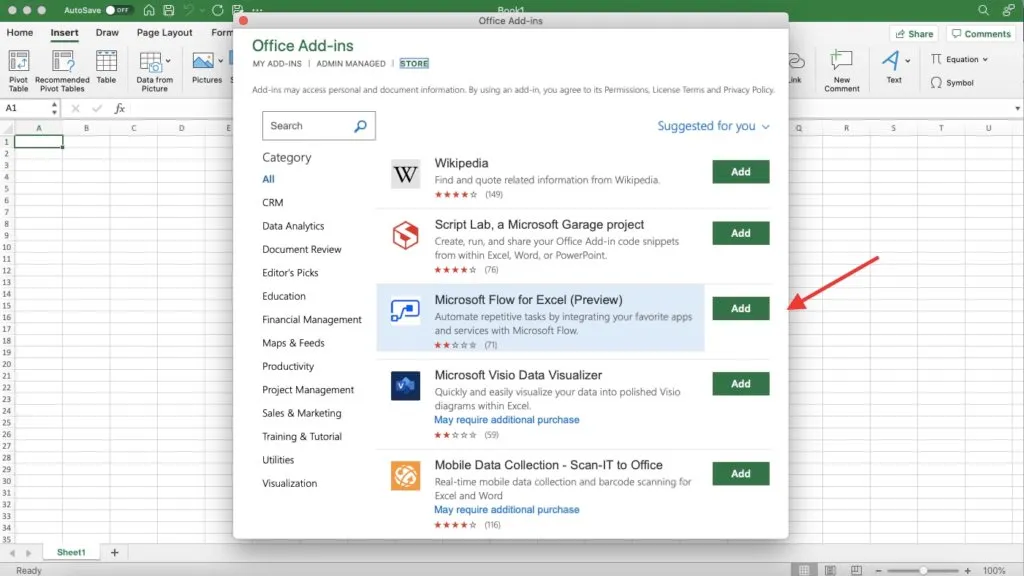Open the Text dropdown arrow

(x=908, y=61)
